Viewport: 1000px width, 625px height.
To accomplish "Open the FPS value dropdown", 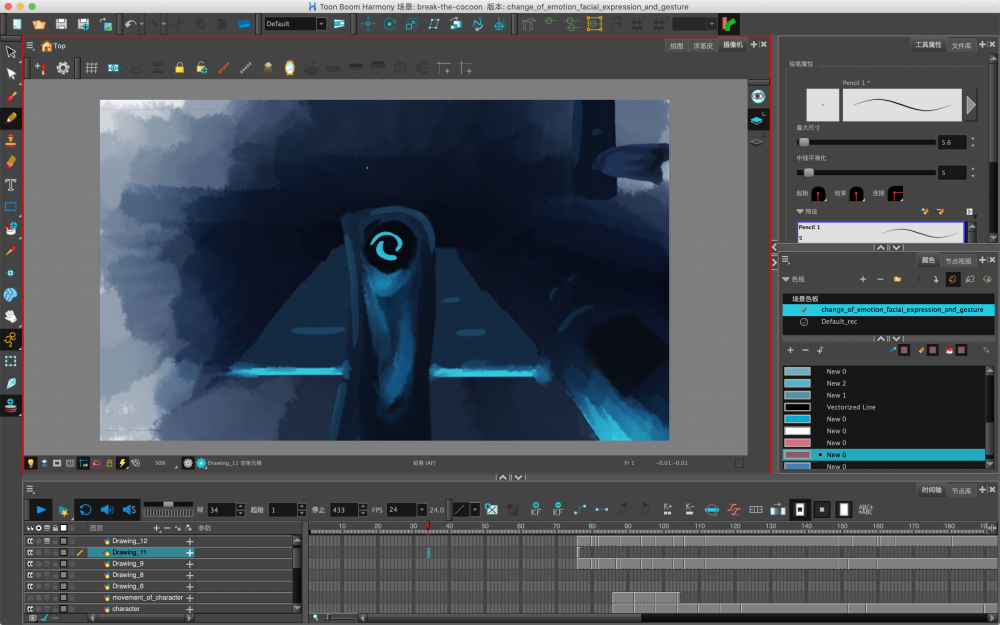I will pos(422,510).
